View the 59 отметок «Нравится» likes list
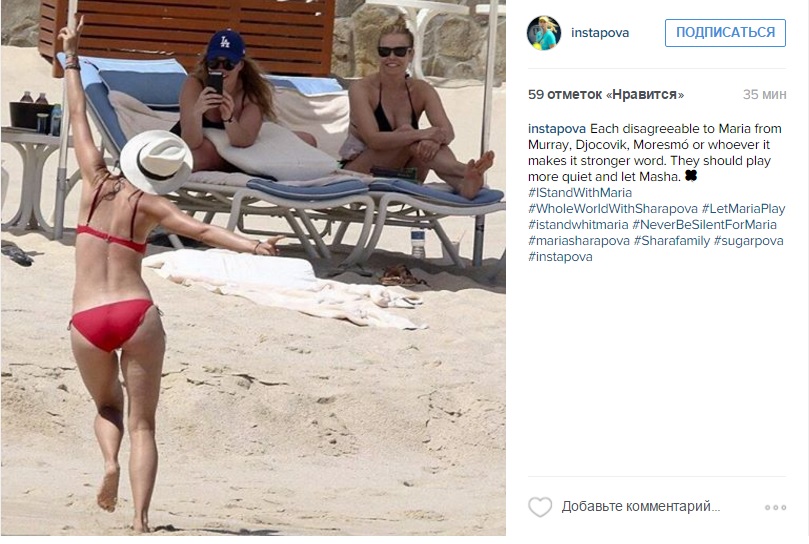Image resolution: width=809 pixels, height=544 pixels. click(606, 94)
